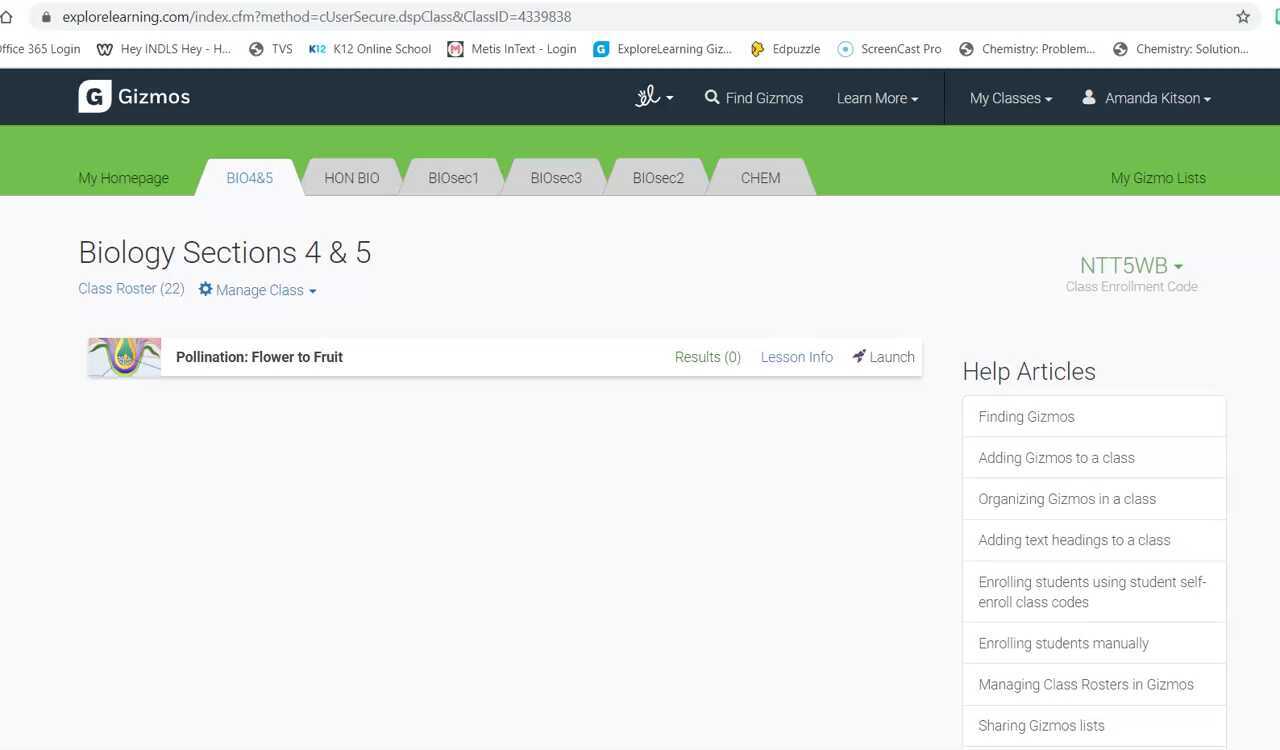This screenshot has height=750, width=1280.
Task: Go to the My Homepage tab
Action: [124, 178]
